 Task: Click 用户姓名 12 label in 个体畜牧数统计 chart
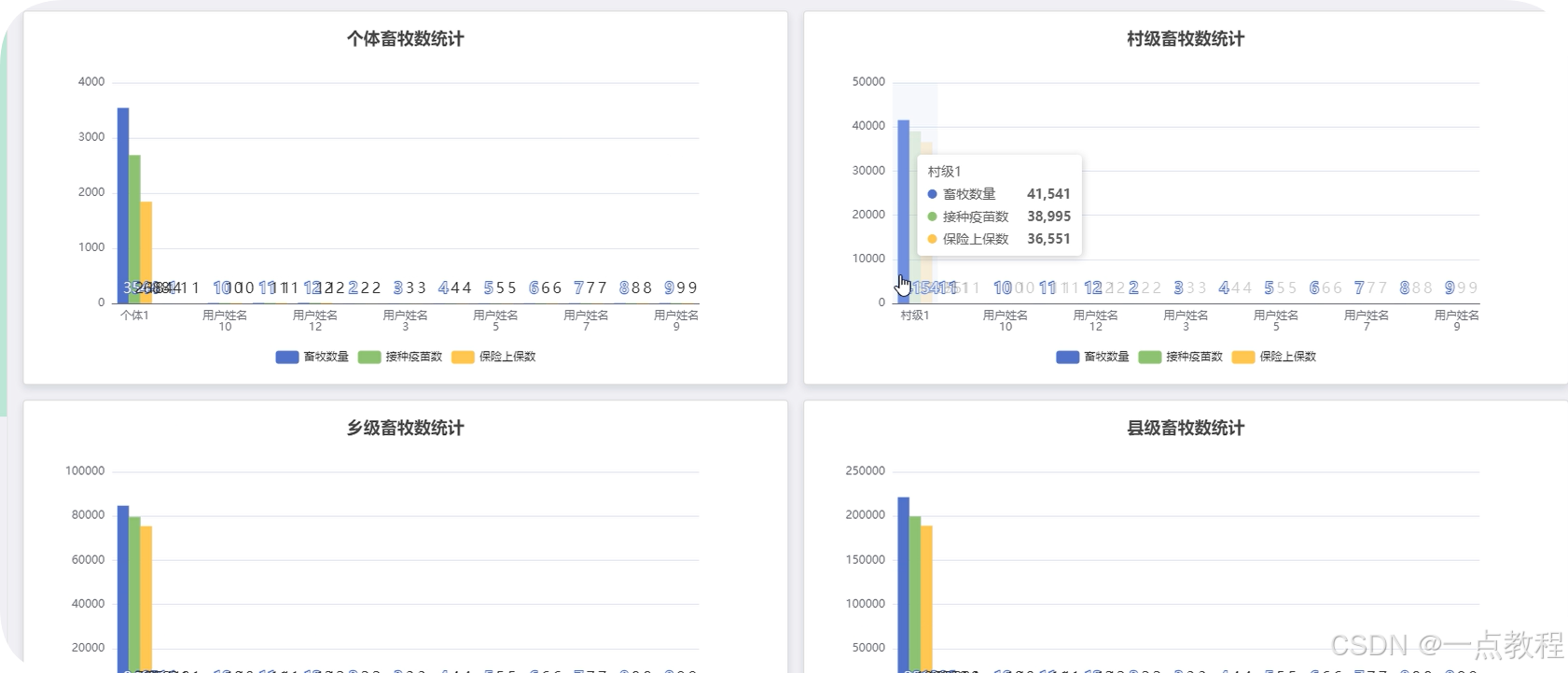pyautogui.click(x=315, y=321)
